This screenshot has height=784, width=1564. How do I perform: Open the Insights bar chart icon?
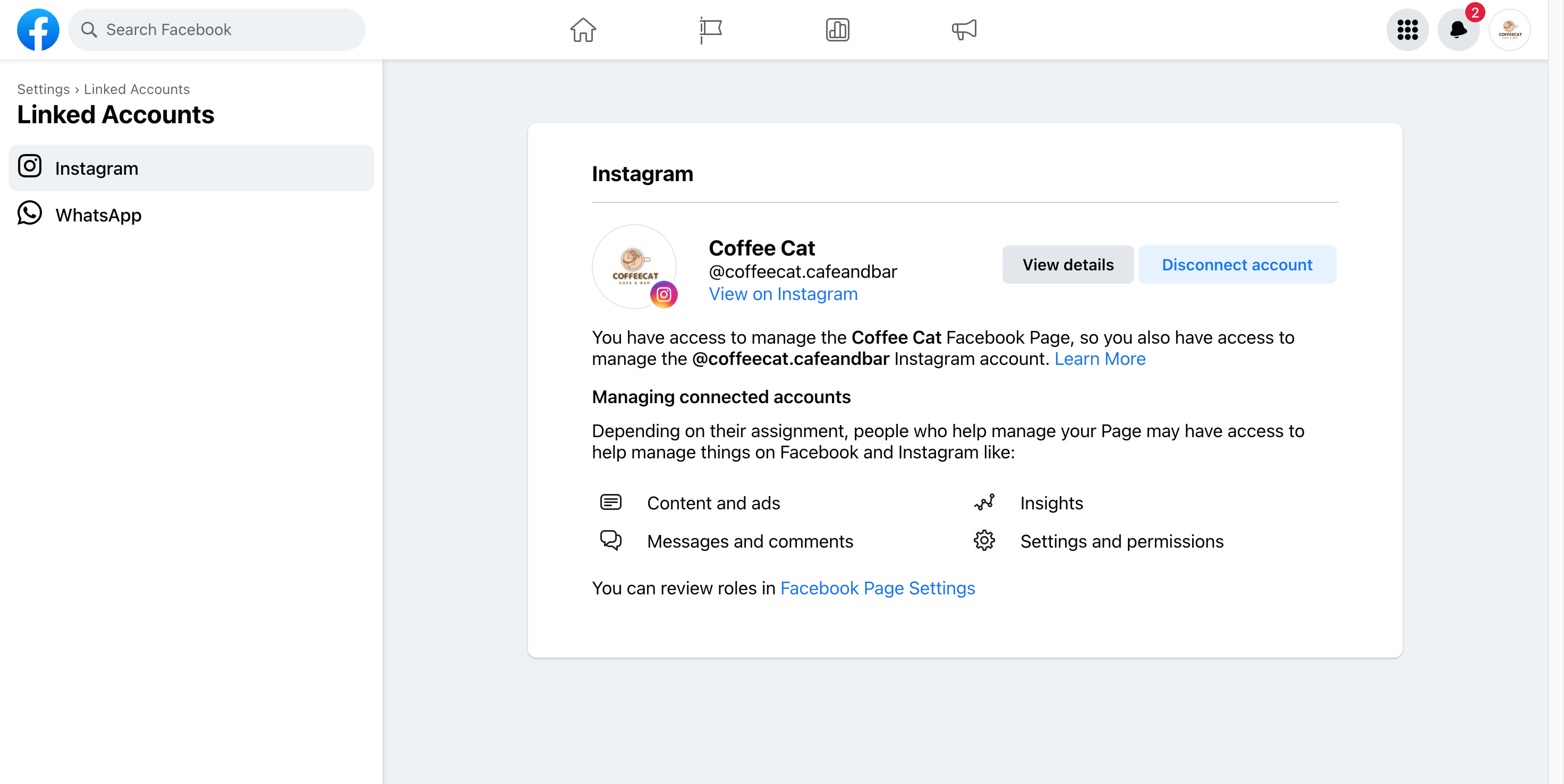pos(837,30)
